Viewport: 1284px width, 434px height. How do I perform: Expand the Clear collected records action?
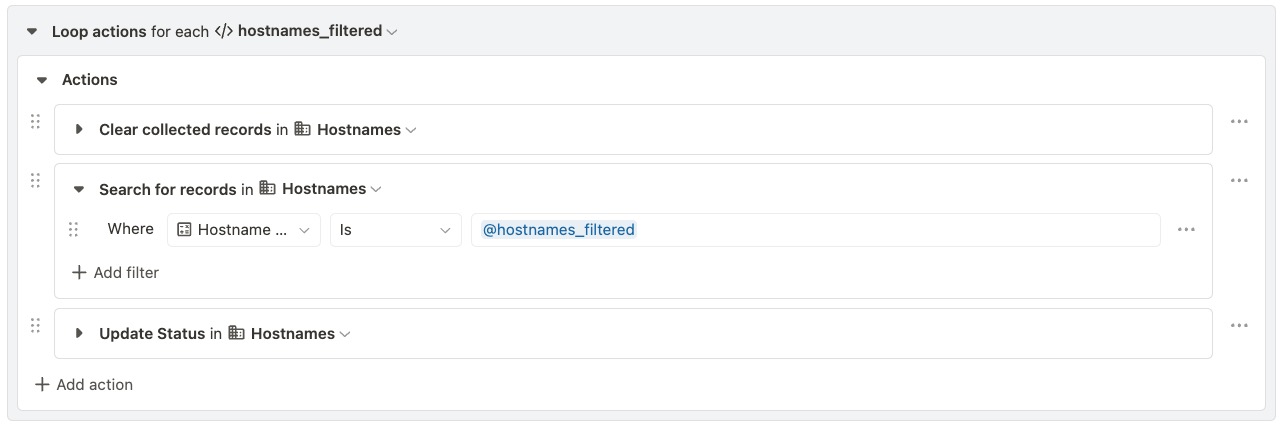pyautogui.click(x=79, y=130)
